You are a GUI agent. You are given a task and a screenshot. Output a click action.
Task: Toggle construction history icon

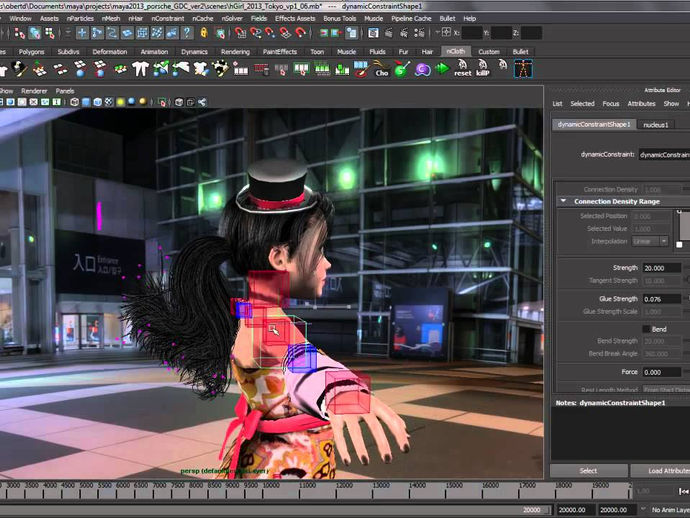click(352, 33)
